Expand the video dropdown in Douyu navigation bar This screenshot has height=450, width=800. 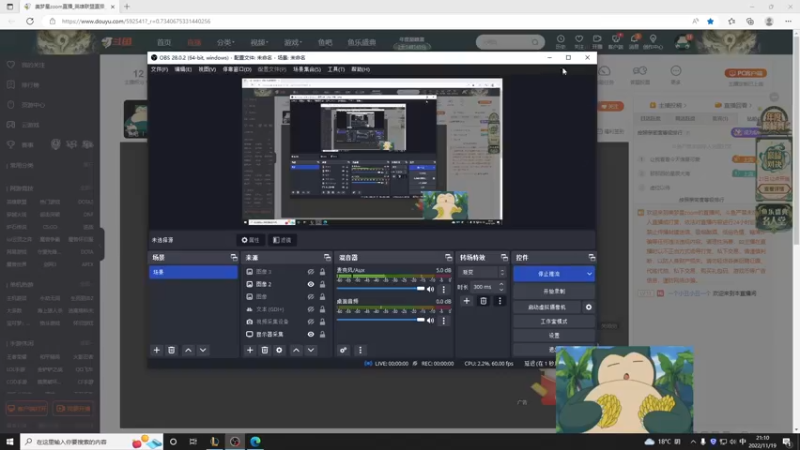point(259,42)
